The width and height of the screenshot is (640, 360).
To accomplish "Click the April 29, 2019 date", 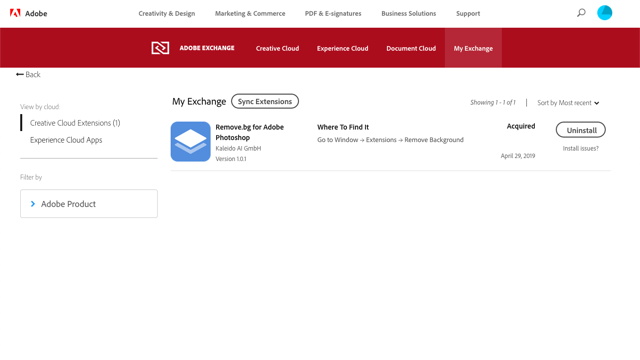I will click(x=518, y=156).
